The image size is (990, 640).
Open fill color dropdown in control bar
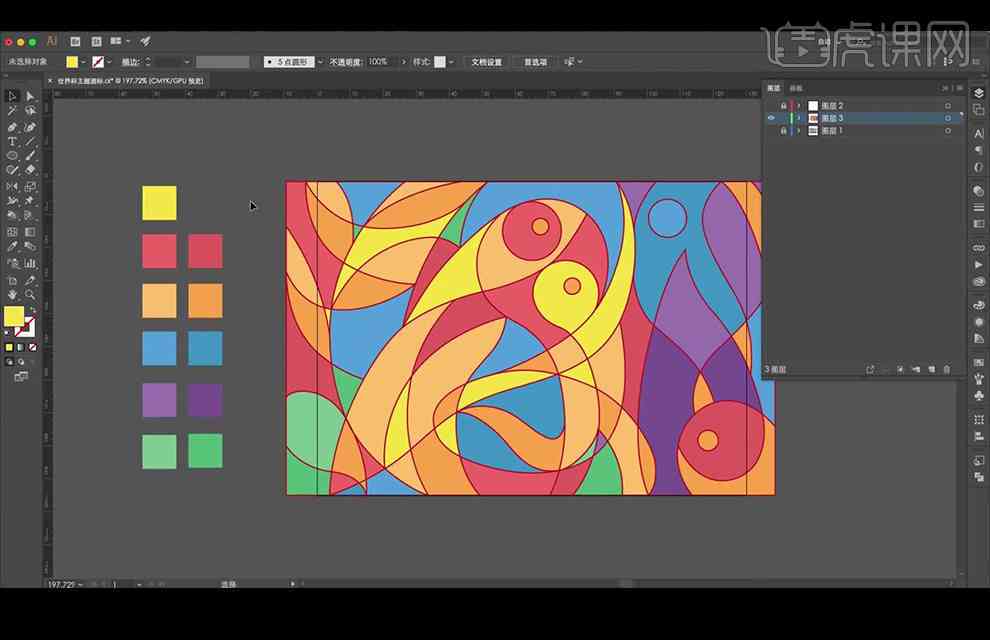(83, 62)
